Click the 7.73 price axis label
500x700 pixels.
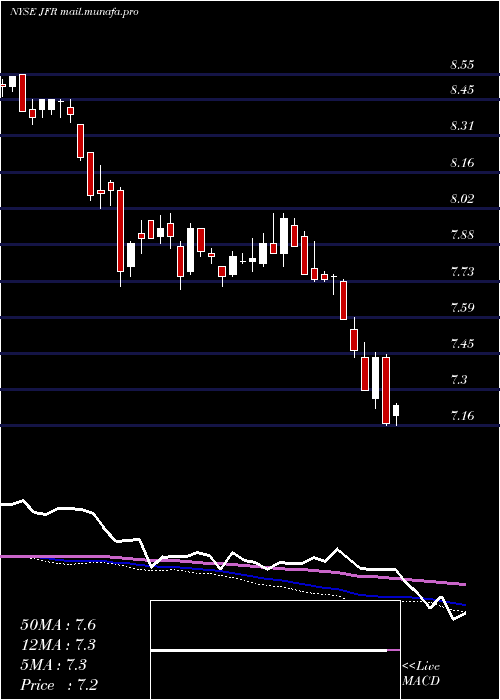462,271
